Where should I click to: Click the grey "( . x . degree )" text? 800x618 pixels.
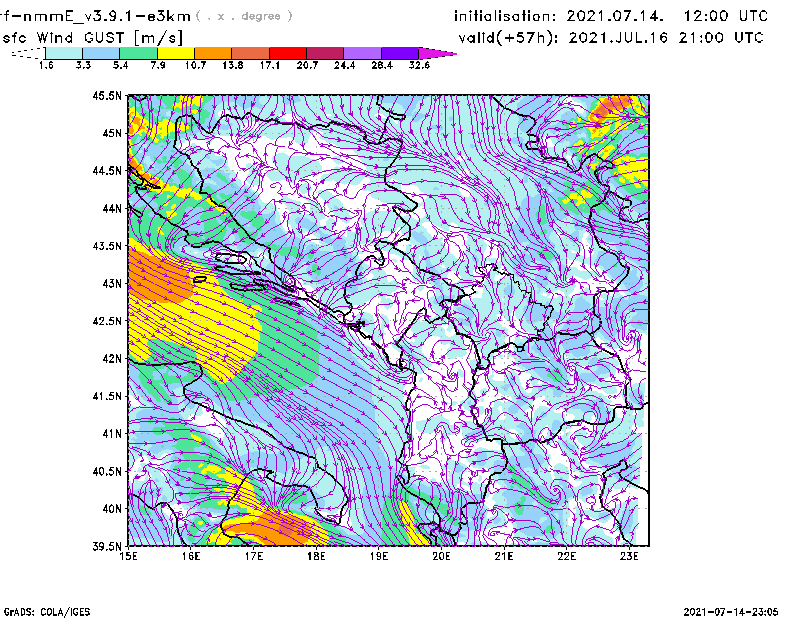[244, 16]
